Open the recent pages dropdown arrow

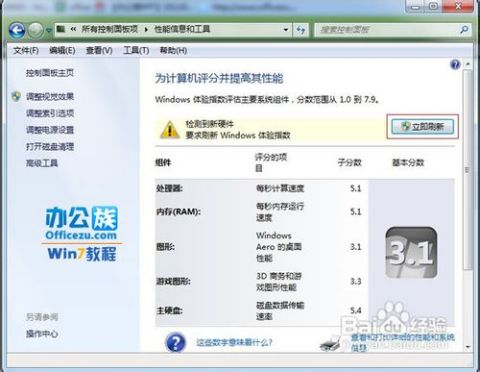[x=49, y=31]
